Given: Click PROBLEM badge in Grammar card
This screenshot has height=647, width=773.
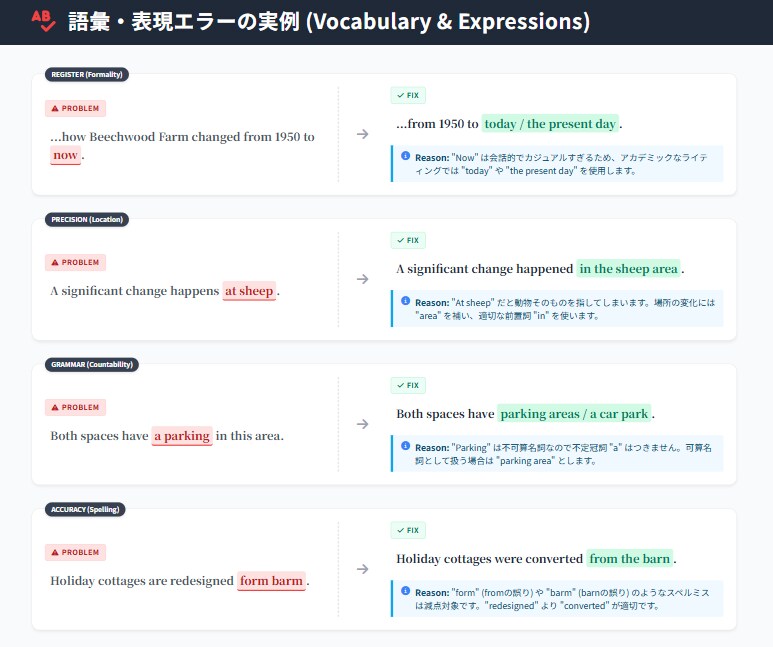Looking at the screenshot, I should [x=75, y=407].
